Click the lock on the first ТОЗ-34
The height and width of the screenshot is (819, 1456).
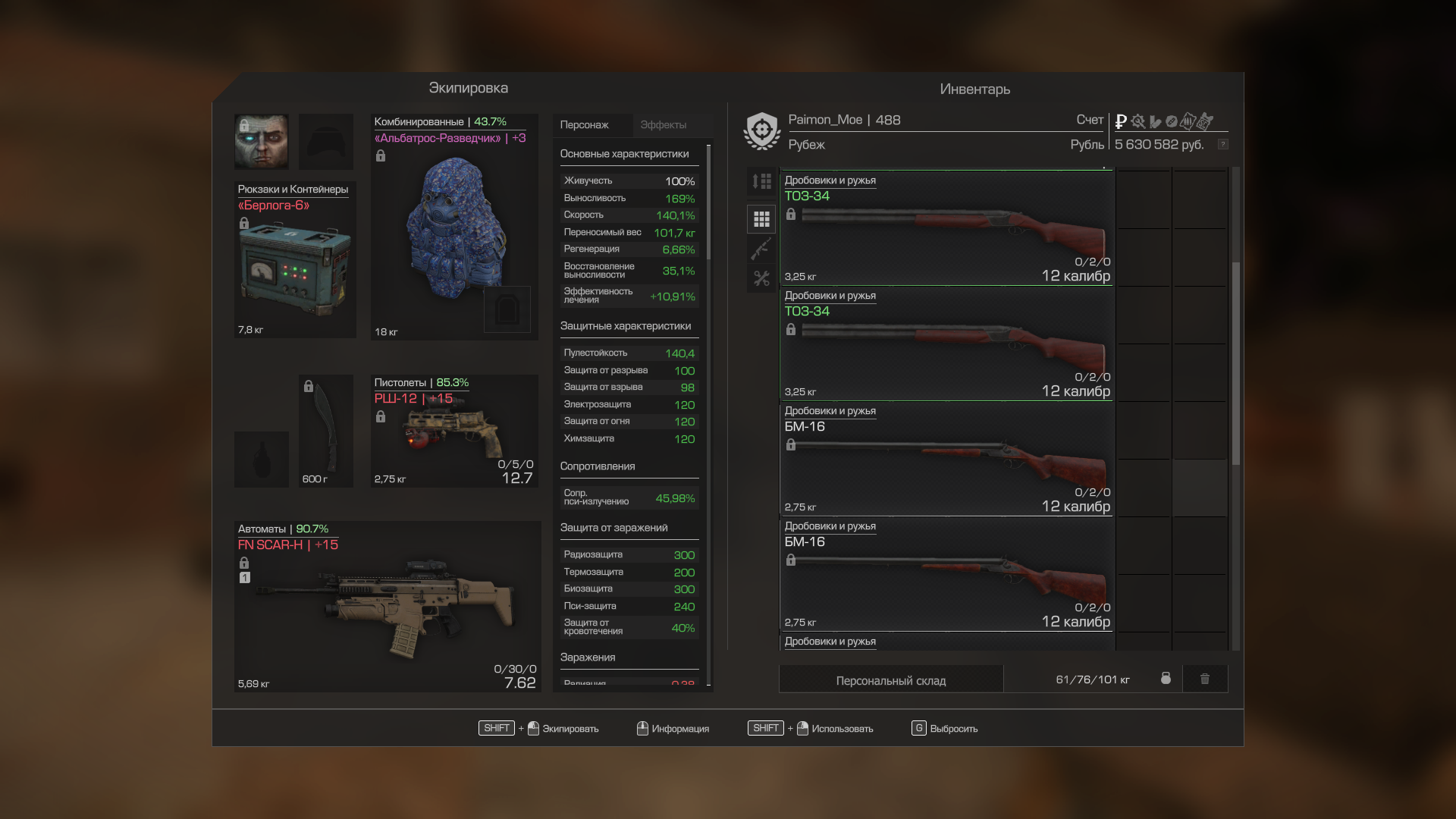tap(790, 214)
